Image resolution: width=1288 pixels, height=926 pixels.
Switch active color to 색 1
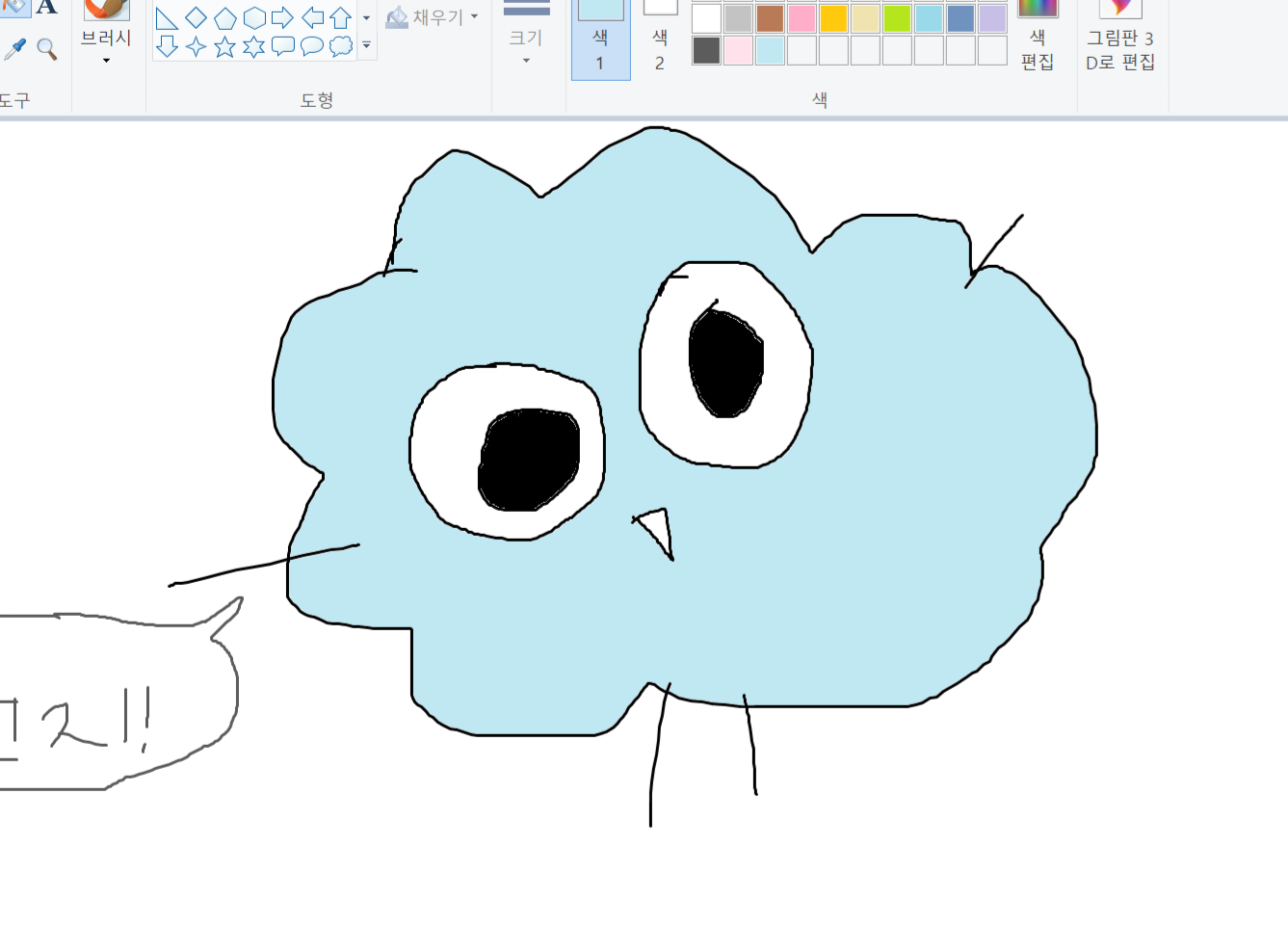pos(600,39)
